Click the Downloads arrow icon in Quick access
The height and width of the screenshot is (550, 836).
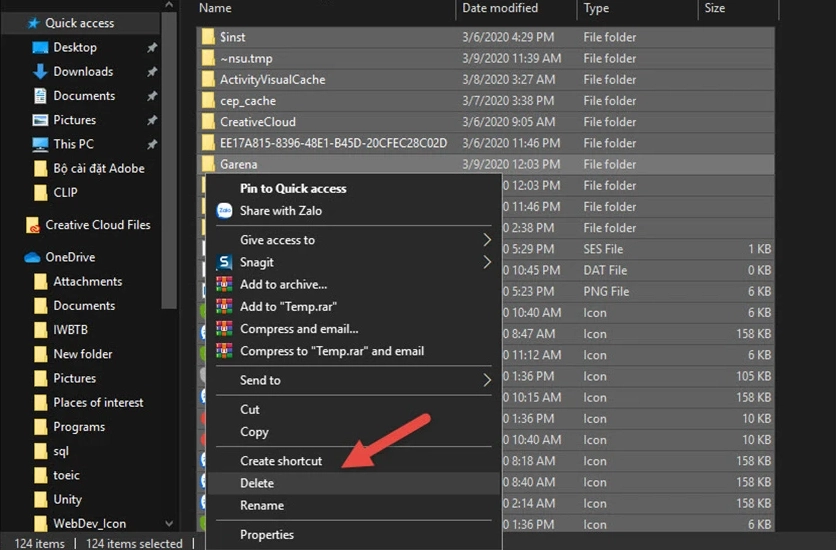40,72
